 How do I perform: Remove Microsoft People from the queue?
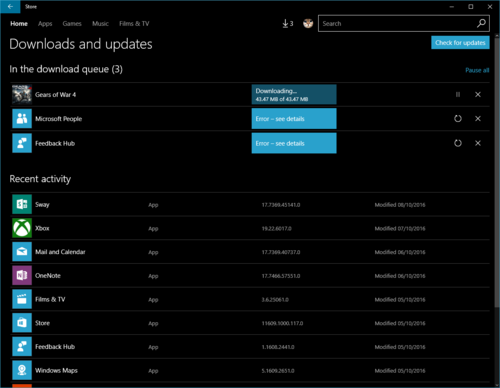coord(478,119)
